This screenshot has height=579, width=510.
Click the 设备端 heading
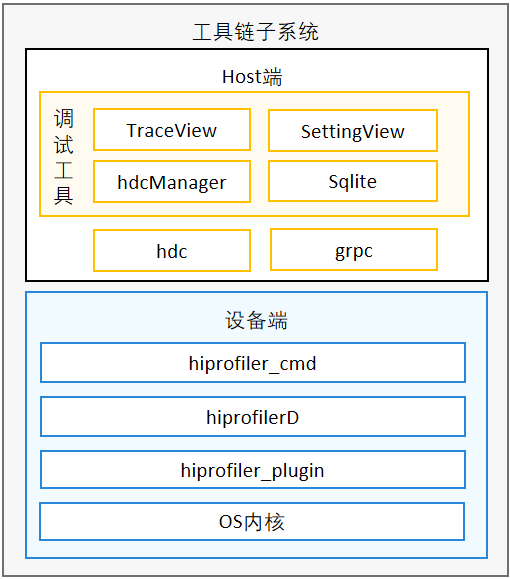pyautogui.click(x=256, y=320)
